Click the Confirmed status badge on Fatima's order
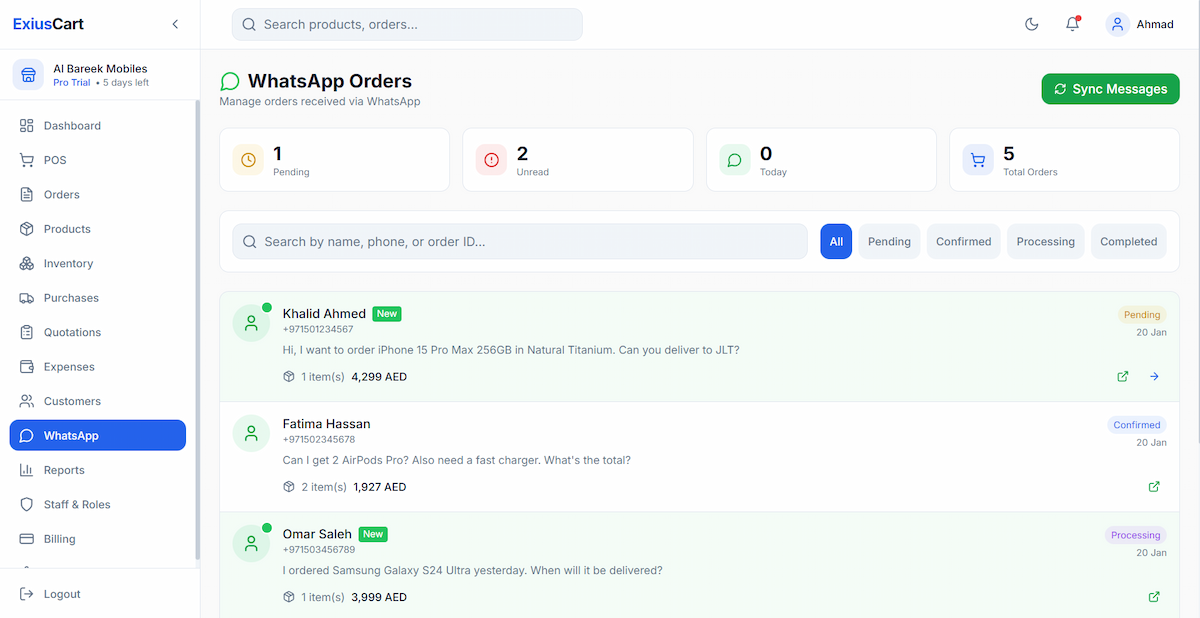The image size is (1200, 618). [x=1137, y=425]
